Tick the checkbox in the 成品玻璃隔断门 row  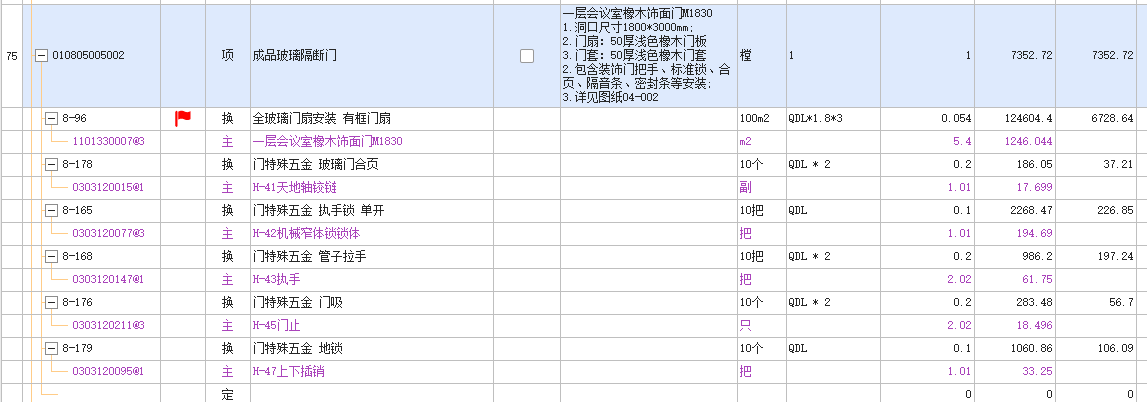[527, 56]
